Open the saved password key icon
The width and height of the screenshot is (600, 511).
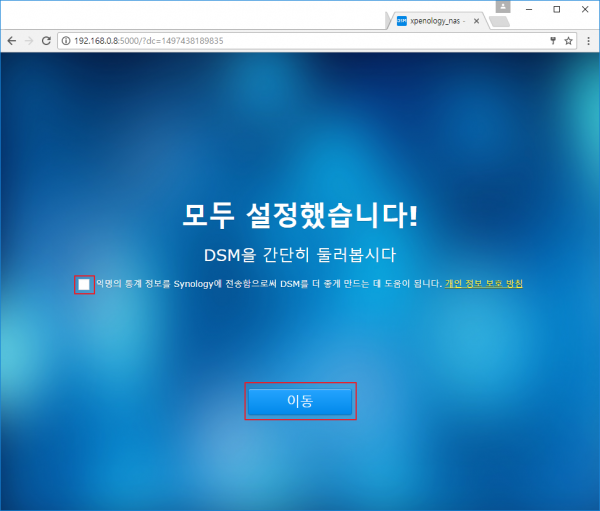553,41
